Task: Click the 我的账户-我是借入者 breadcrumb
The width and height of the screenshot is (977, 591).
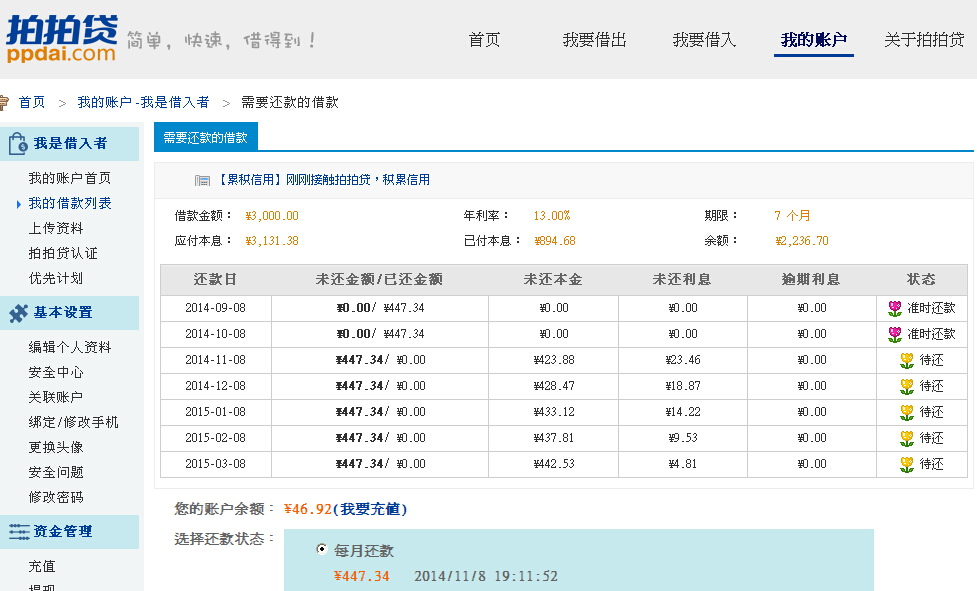Action: tap(143, 102)
